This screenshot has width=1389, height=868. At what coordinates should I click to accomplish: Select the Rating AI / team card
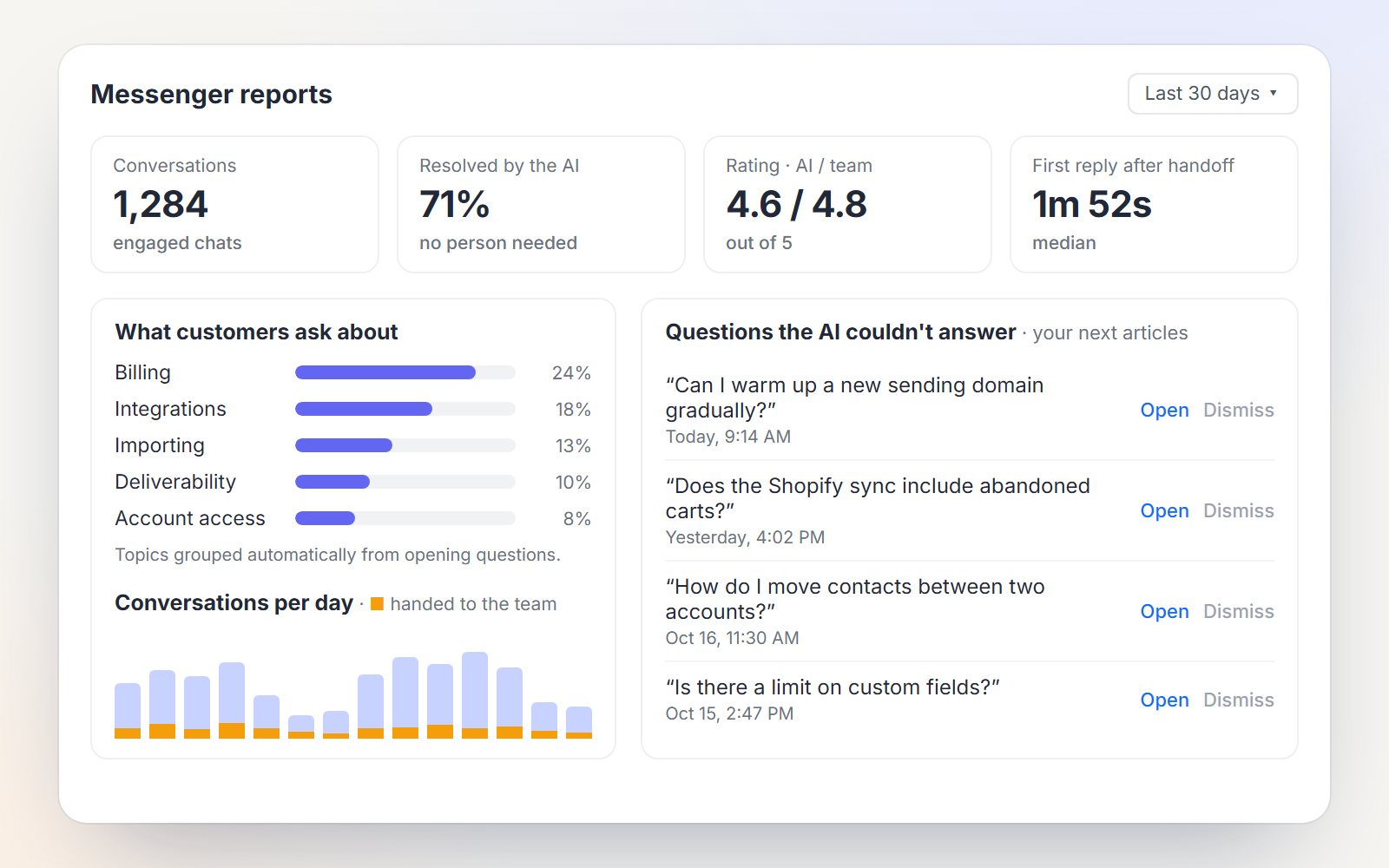click(847, 204)
